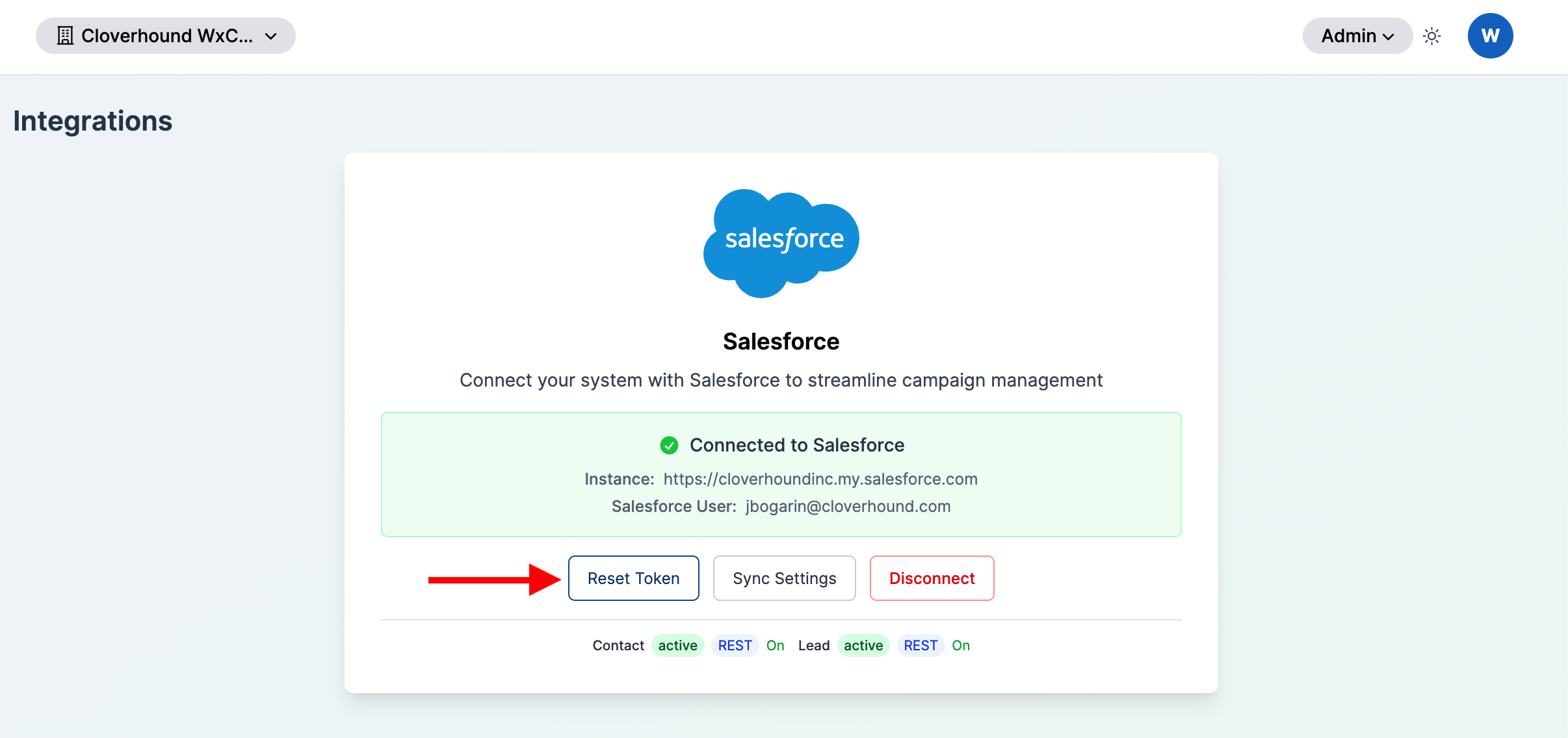
Task: Click the 'Salesforce User:' label
Action: [x=674, y=506]
